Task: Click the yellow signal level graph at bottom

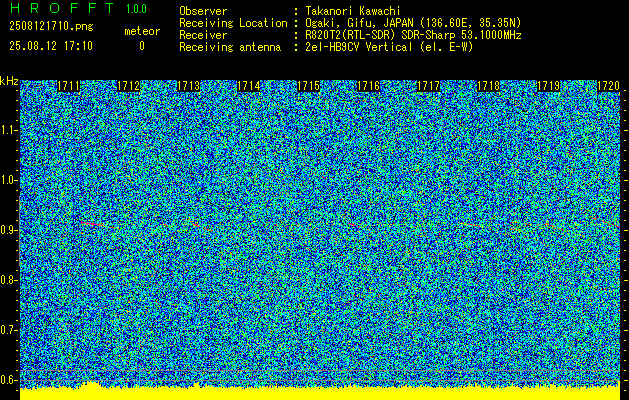Action: pos(320,393)
